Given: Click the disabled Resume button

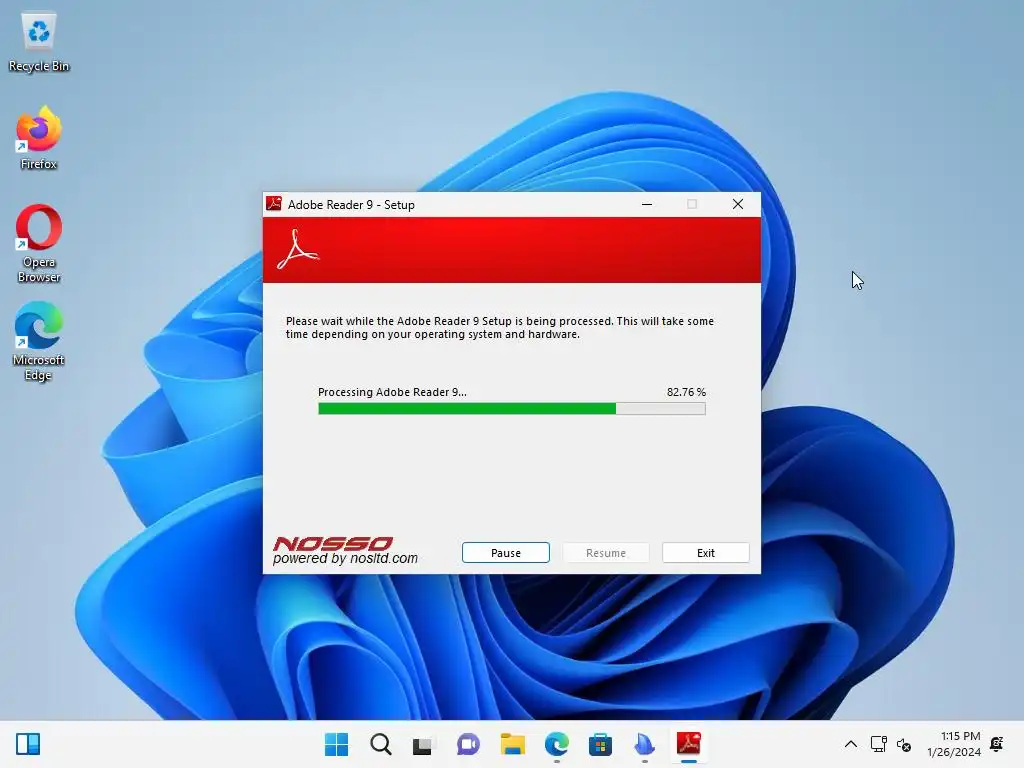Looking at the screenshot, I should point(605,552).
